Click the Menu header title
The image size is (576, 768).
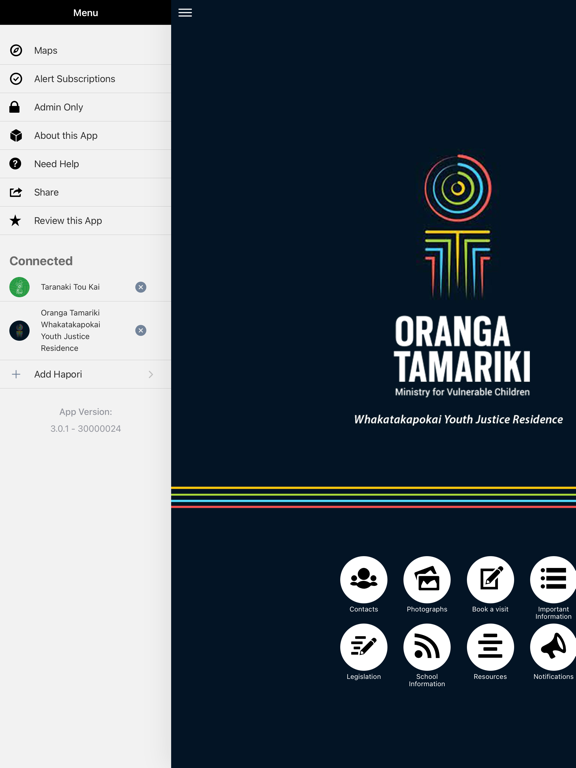(86, 13)
